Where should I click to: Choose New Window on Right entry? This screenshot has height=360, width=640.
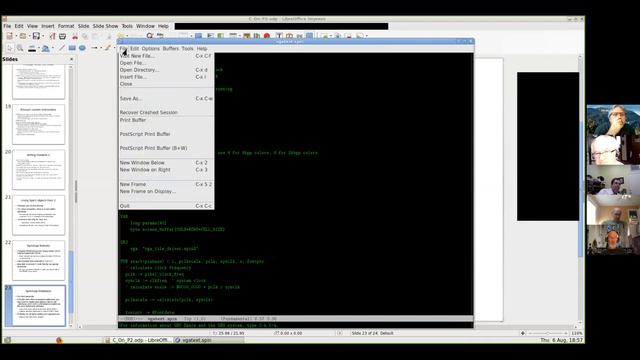166,169
